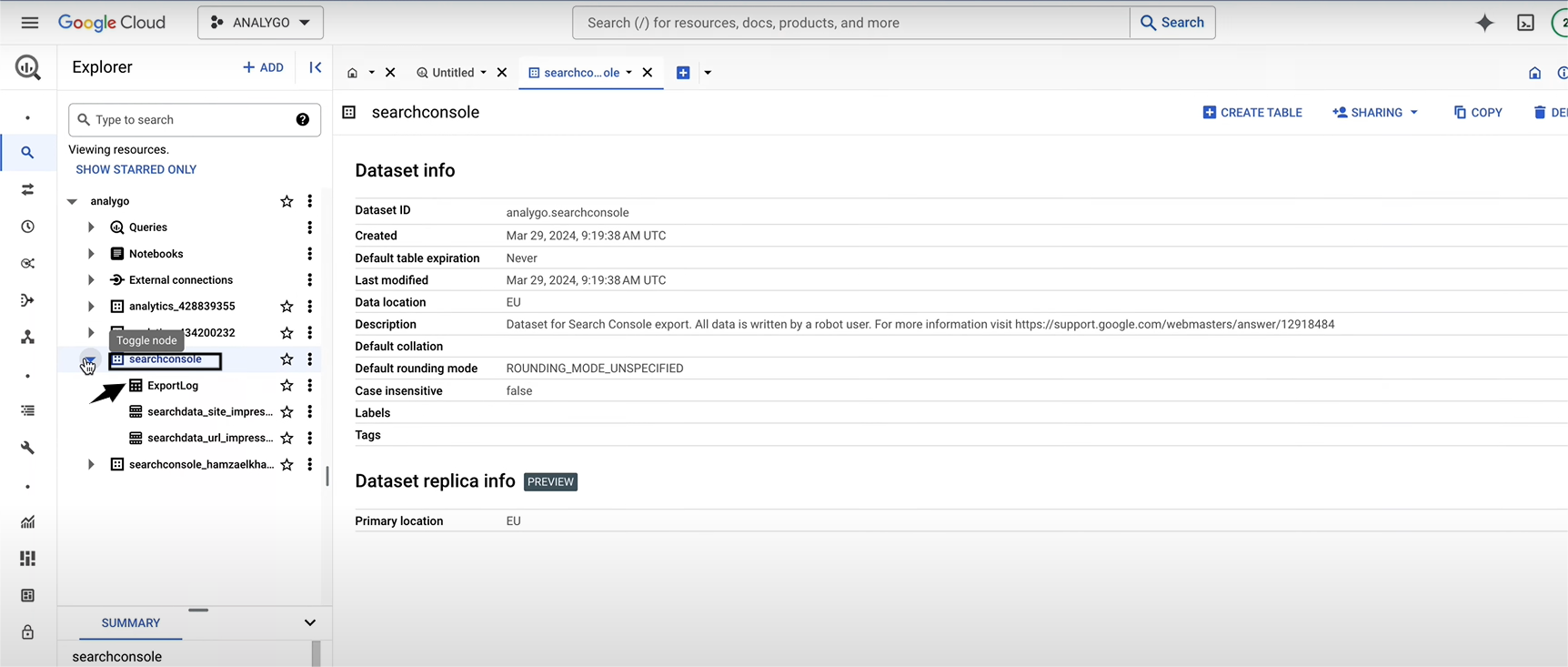Star the searchconsole dataset
Screen dimensions: 1568x667
click(286, 359)
